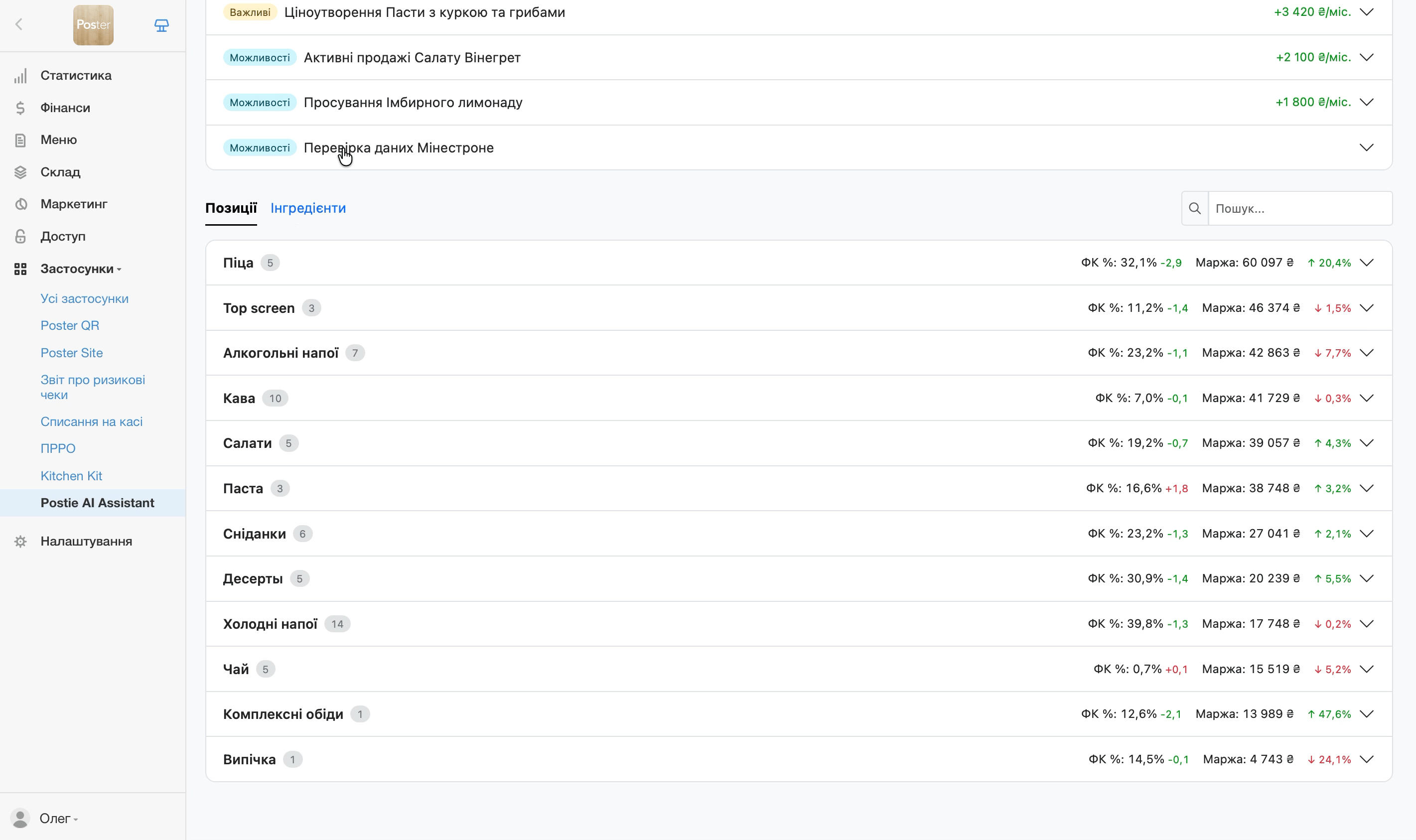Click the Poster wooden logo thumbnail

(93, 25)
